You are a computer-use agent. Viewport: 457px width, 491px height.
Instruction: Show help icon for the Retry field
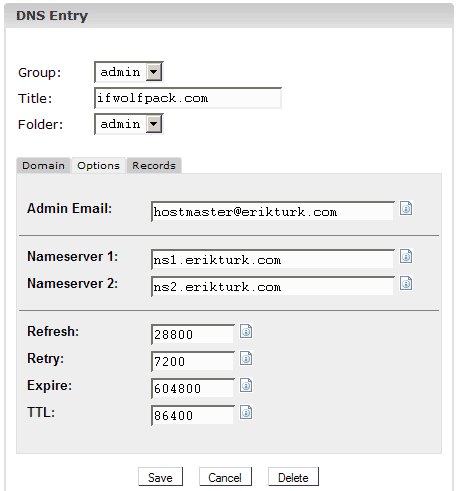click(246, 358)
